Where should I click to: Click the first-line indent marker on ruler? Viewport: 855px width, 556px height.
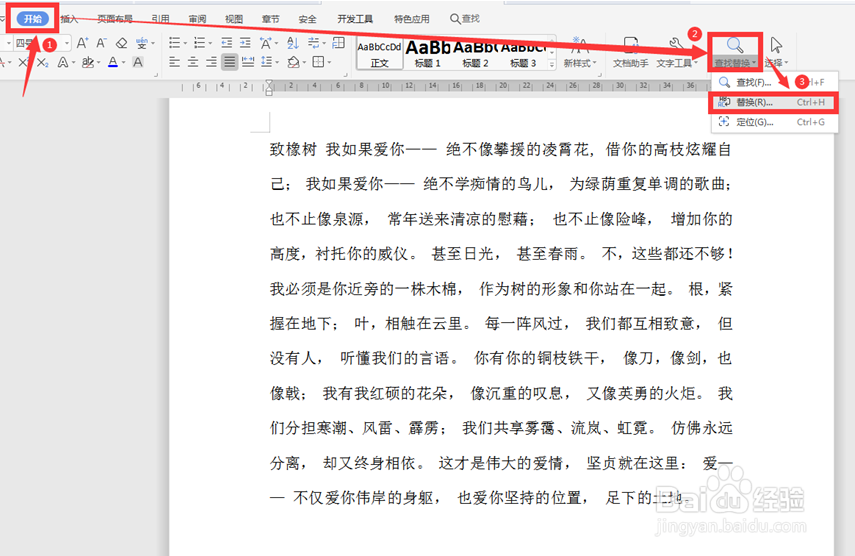pos(269,83)
